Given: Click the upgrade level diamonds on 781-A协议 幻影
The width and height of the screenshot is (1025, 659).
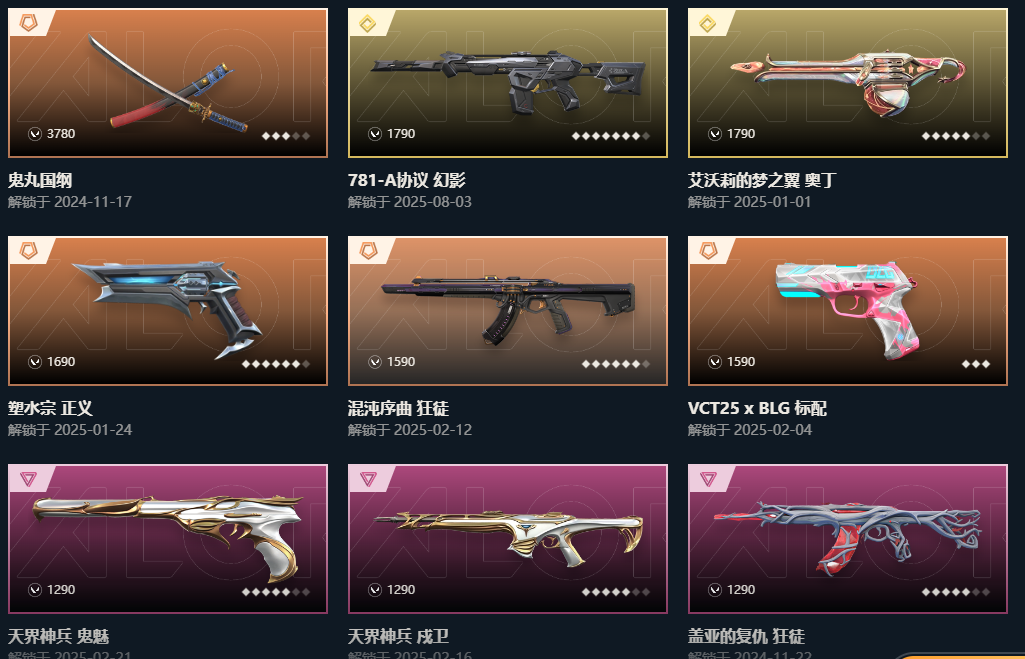Looking at the screenshot, I should tap(611, 136).
